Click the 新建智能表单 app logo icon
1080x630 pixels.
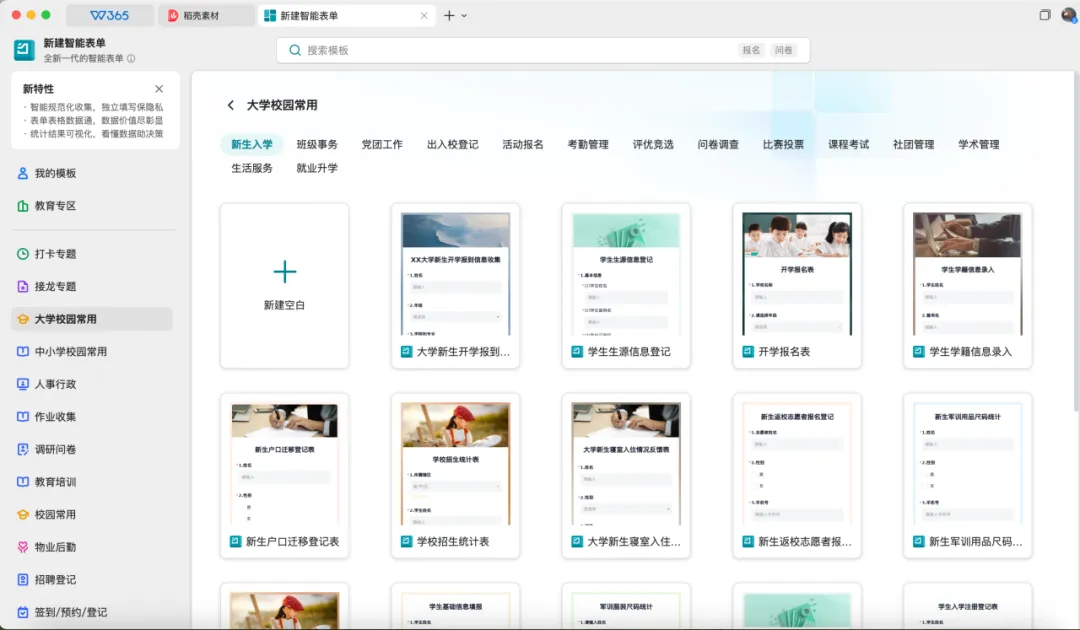point(24,50)
